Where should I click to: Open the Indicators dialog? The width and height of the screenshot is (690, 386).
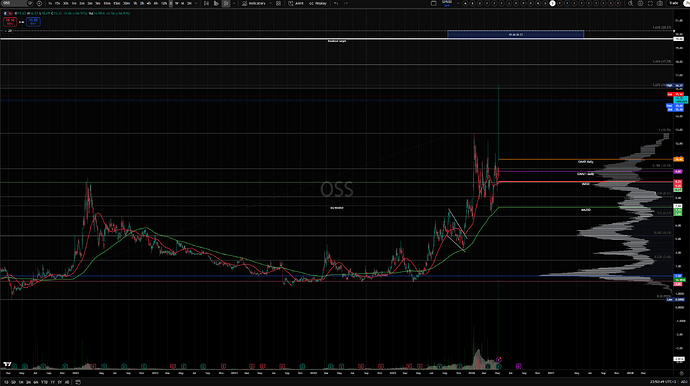point(254,3)
